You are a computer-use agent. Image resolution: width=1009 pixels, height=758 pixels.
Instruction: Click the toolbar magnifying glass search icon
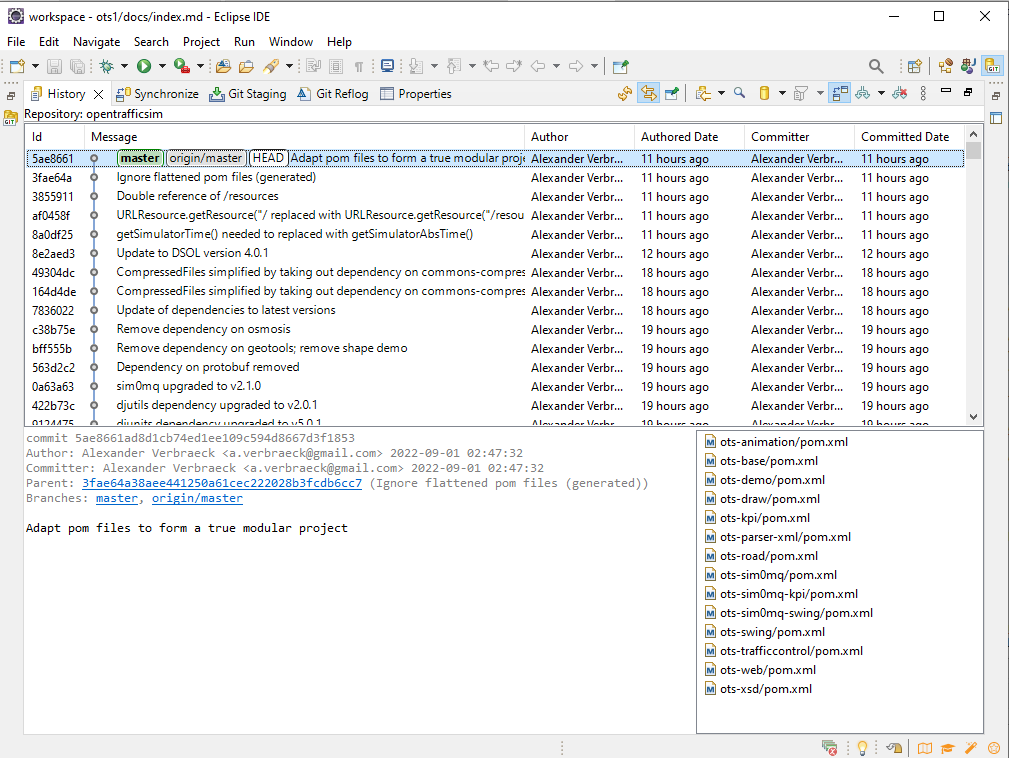click(x=876, y=66)
